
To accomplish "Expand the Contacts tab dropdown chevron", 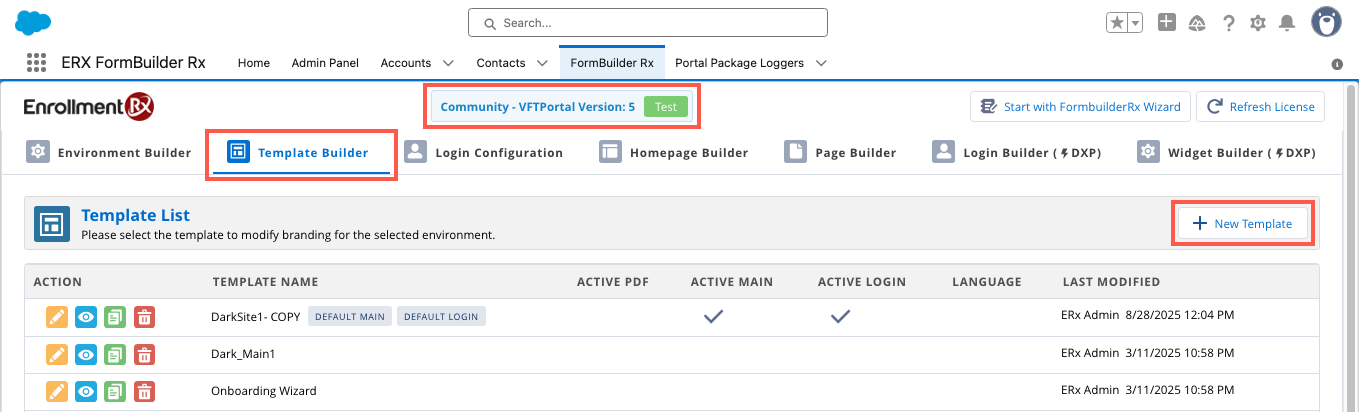I will coord(542,63).
